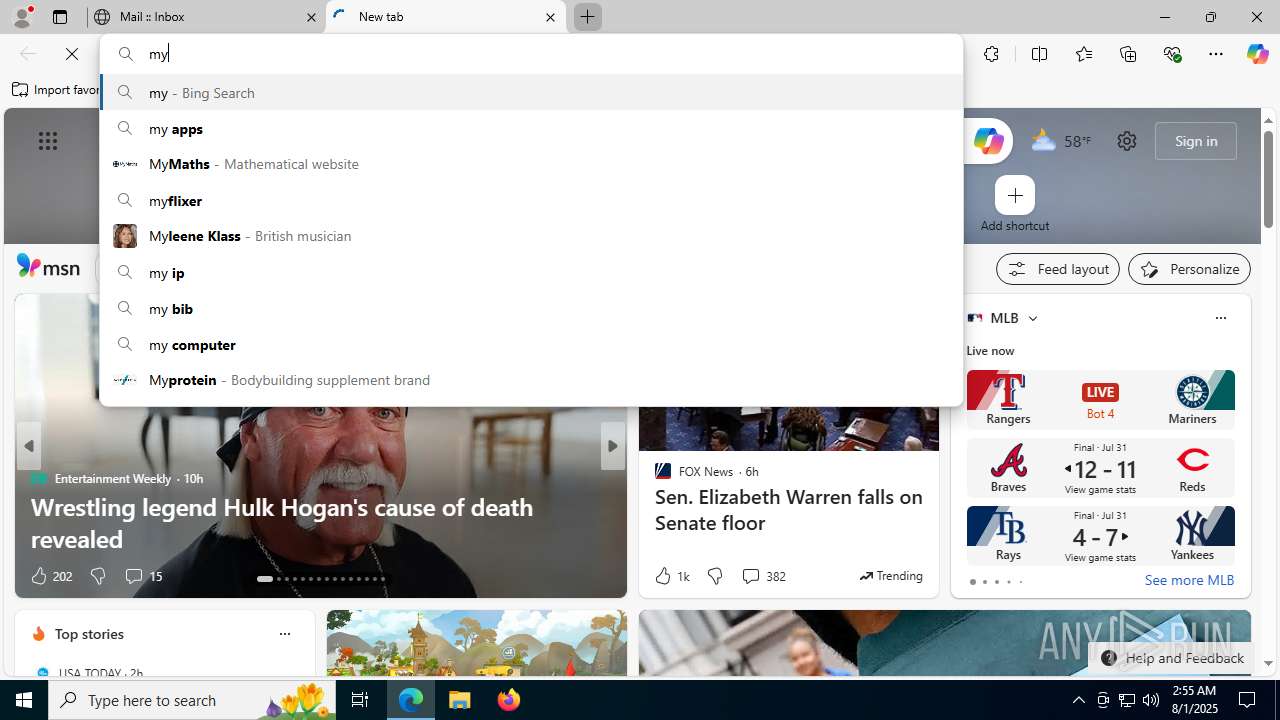The width and height of the screenshot is (1280, 720).
Task: Click the address bar containing 'my'
Action: click(x=531, y=54)
